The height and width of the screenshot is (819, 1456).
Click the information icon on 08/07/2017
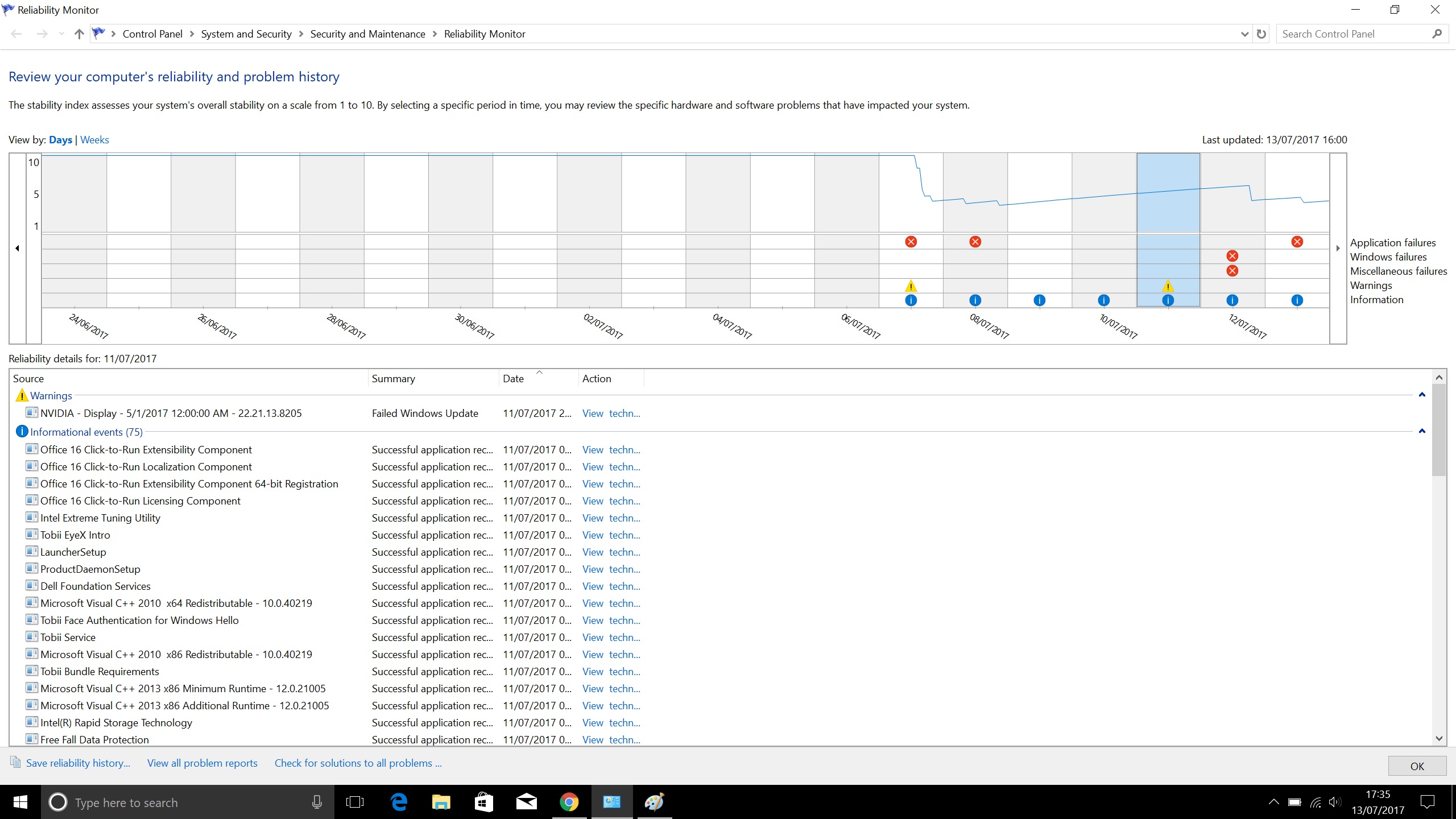[x=975, y=300]
